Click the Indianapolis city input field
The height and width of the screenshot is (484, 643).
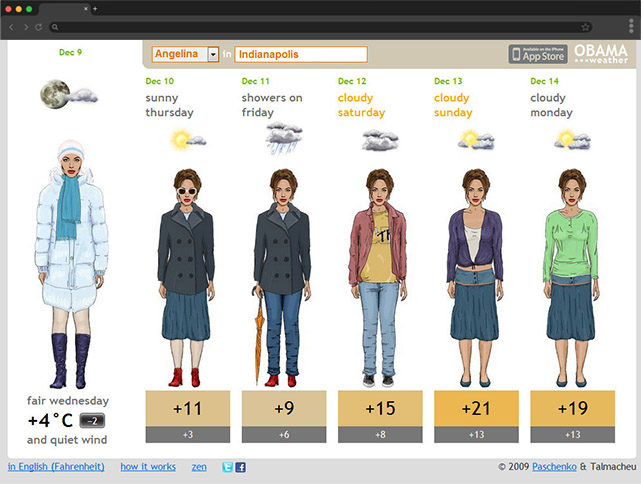pyautogui.click(x=300, y=55)
